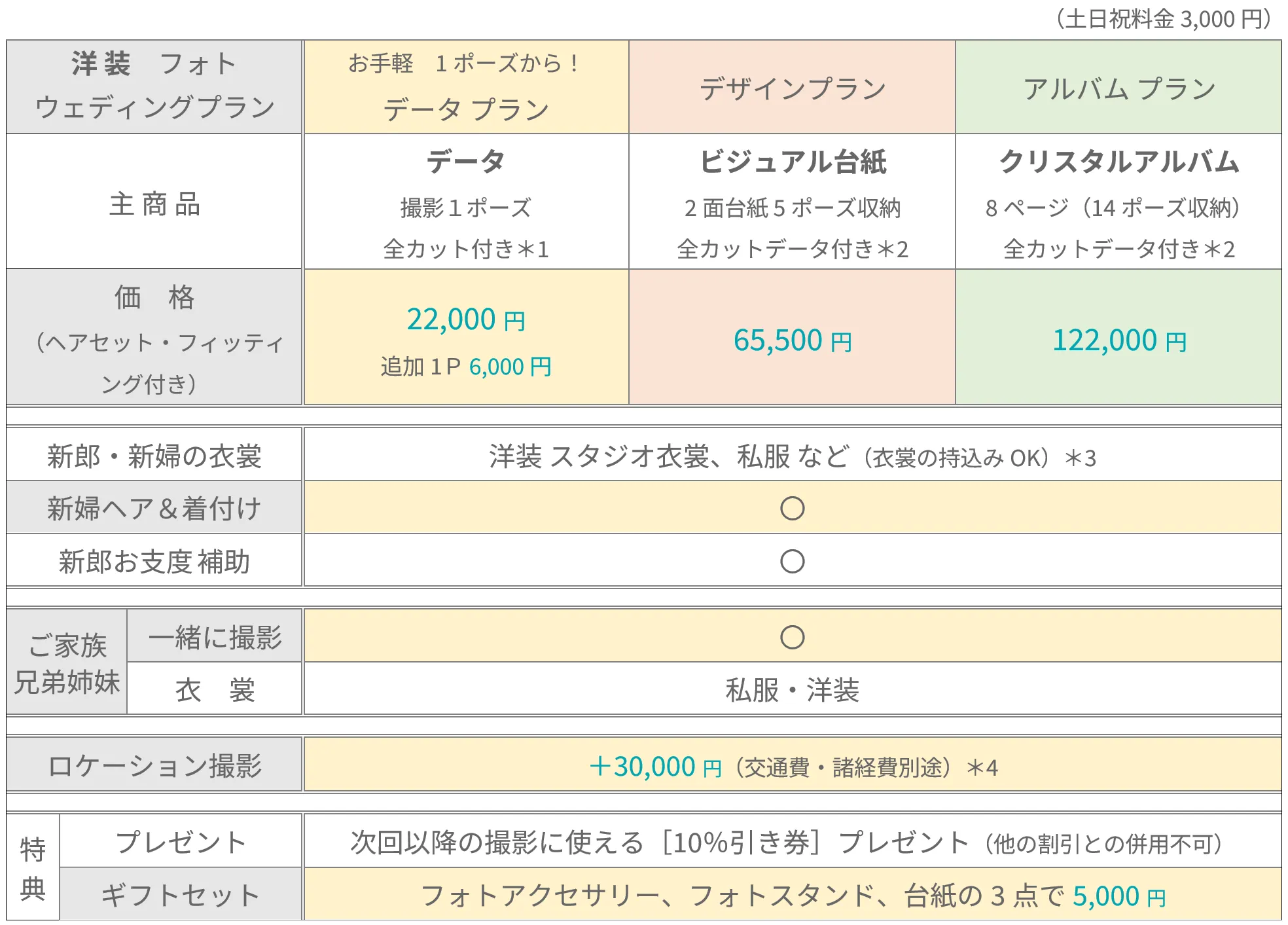Select the アルバム プラン column header
Image resolution: width=1288 pixels, height=925 pixels.
1118,88
